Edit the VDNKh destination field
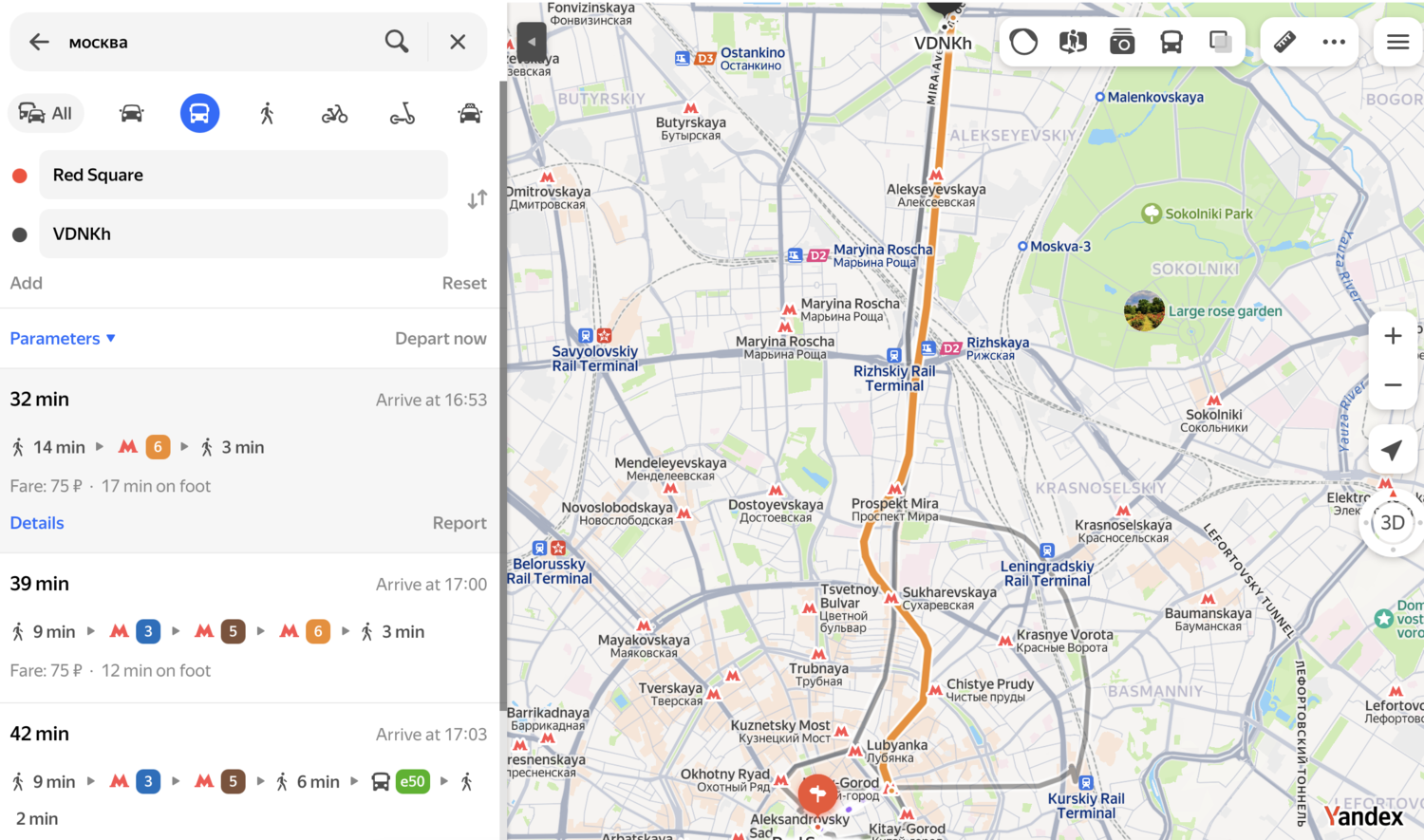The height and width of the screenshot is (840, 1424). pos(243,233)
